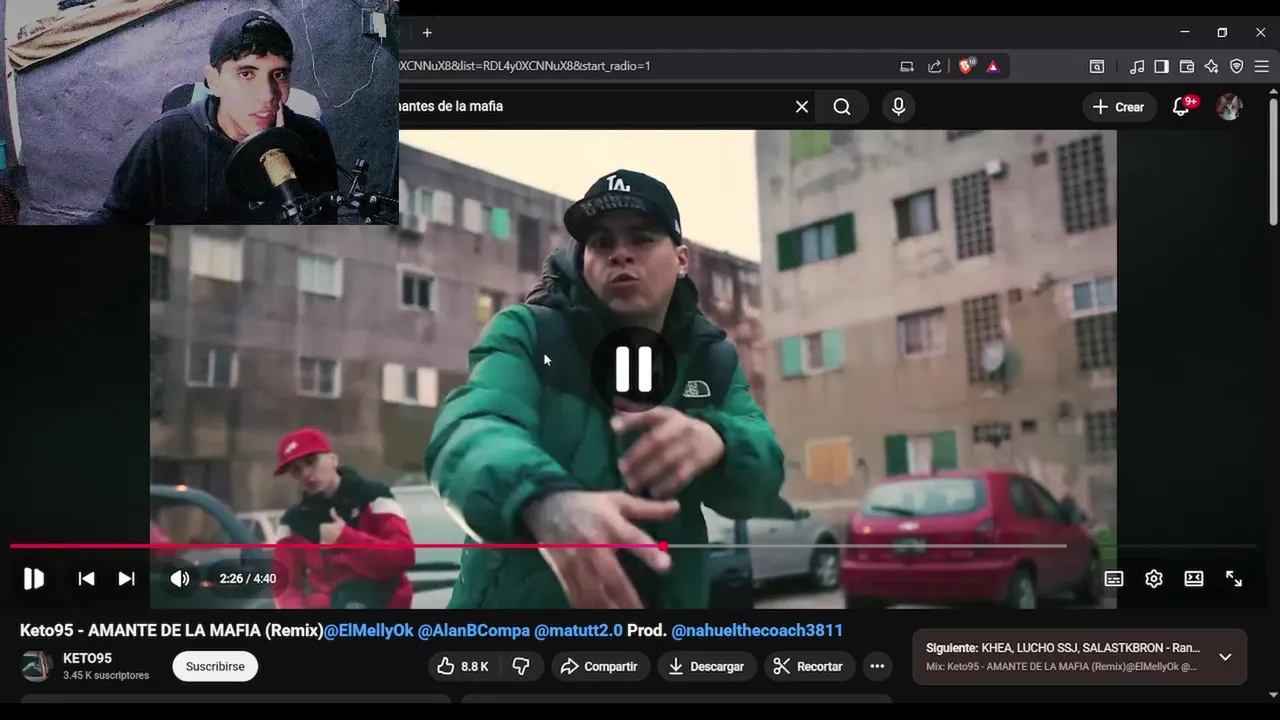Click the Compartir button

[x=599, y=666]
